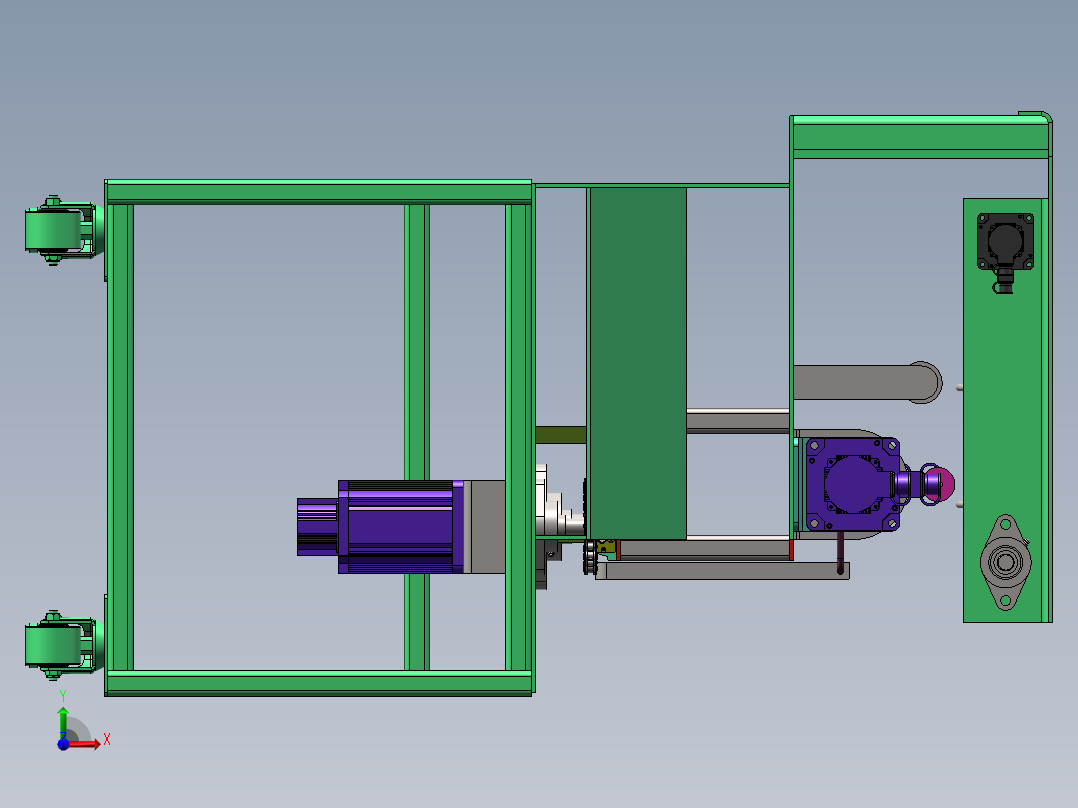This screenshot has width=1078, height=808.
Task: Pick the small chain sprocket
Action: coord(590,557)
